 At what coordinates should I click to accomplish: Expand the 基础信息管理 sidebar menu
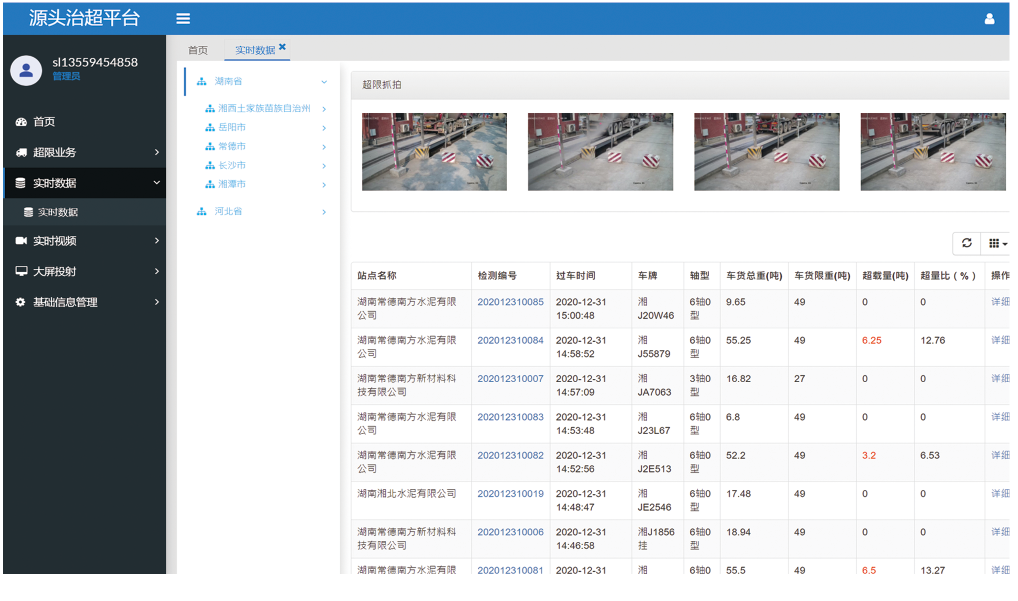click(x=156, y=302)
